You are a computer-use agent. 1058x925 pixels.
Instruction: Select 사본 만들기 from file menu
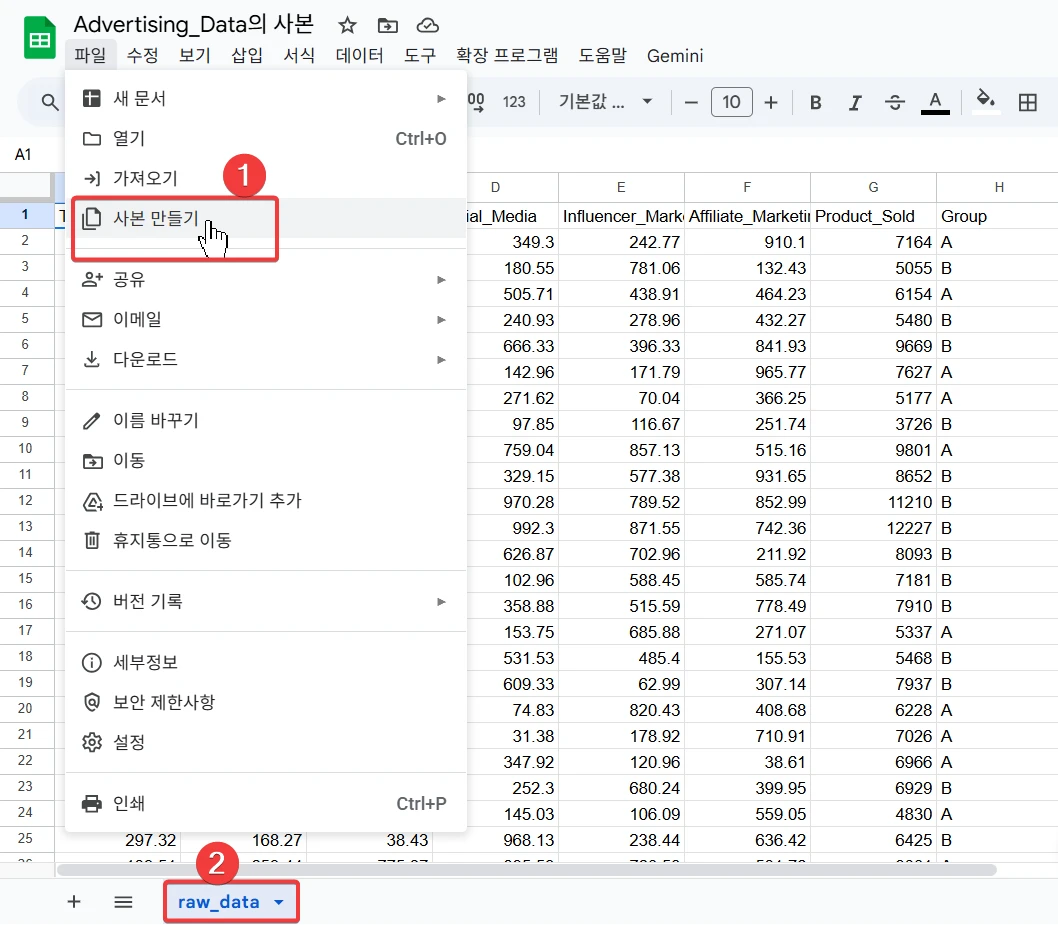click(x=156, y=218)
